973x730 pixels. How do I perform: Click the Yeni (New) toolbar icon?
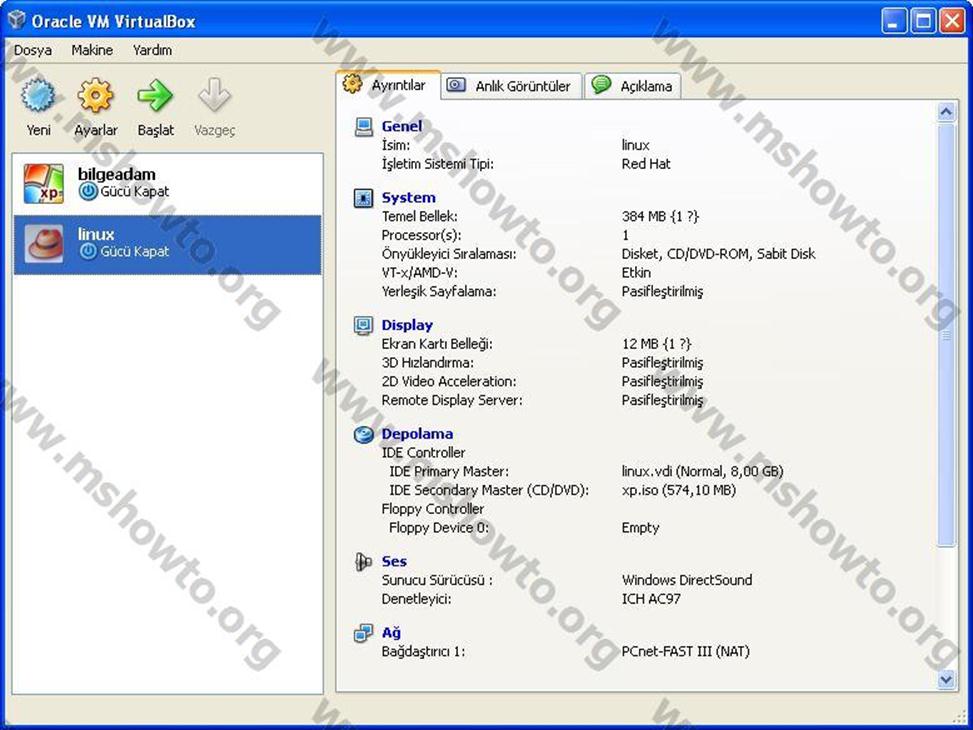38,96
